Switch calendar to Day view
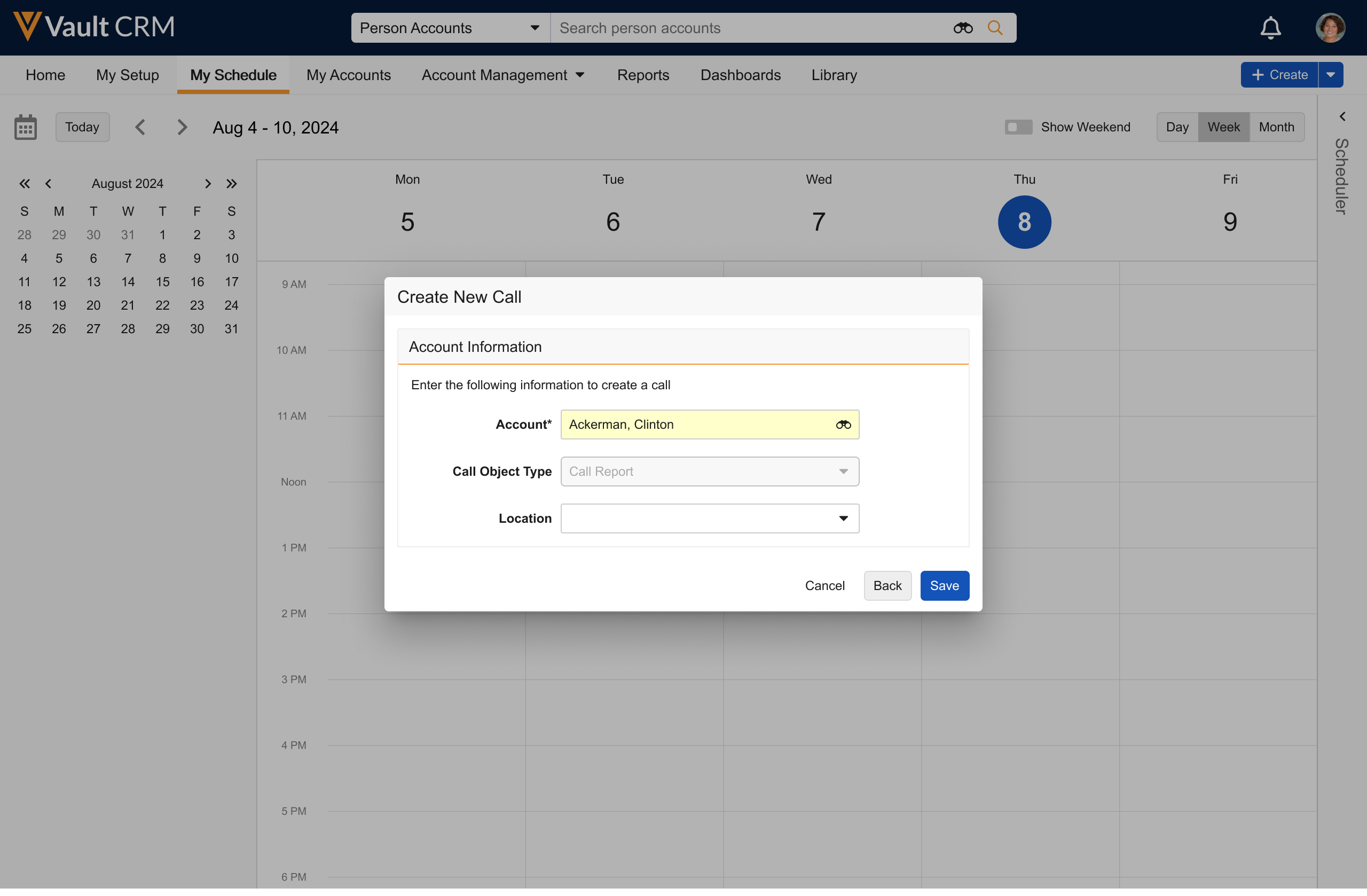1367x896 pixels. 1177,127
